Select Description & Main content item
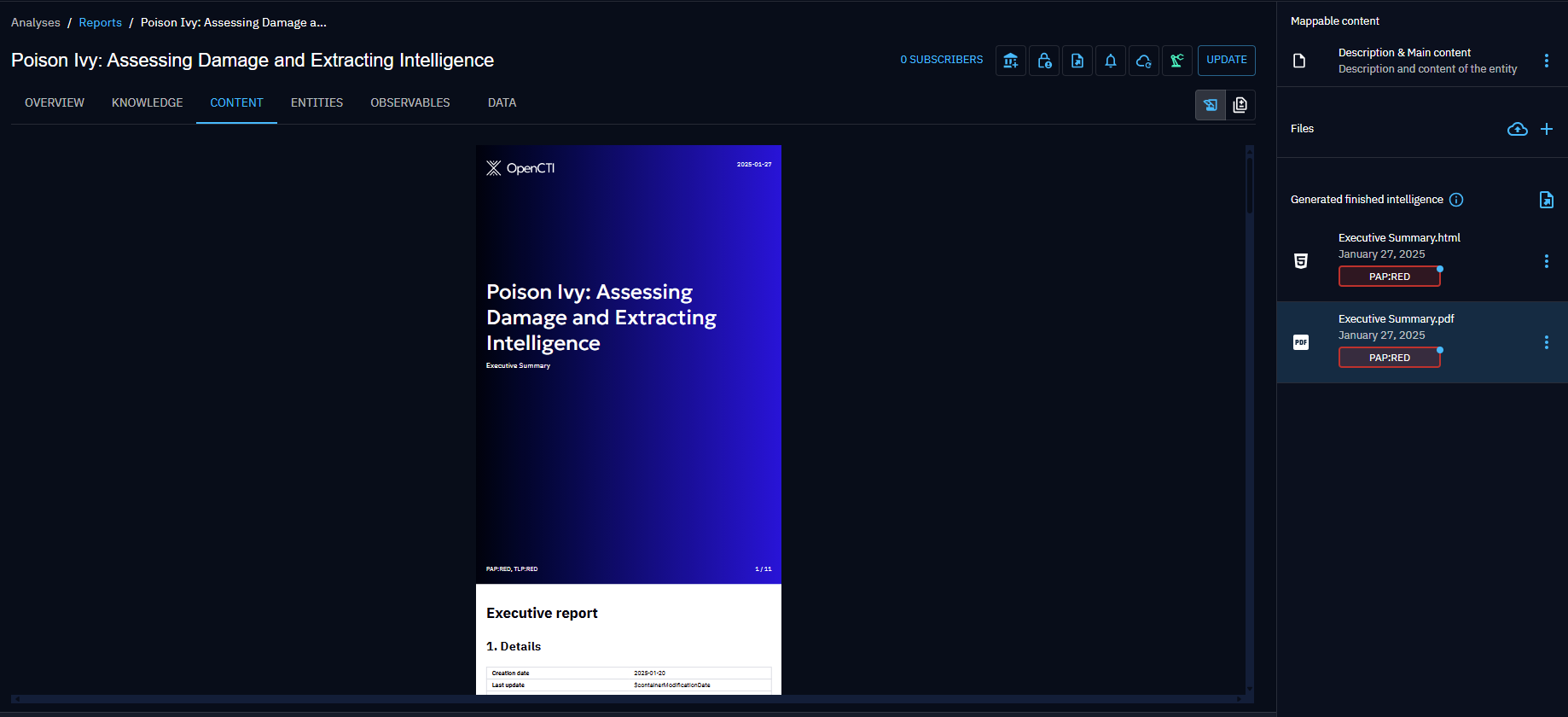The width and height of the screenshot is (1568, 717). tap(1422, 61)
